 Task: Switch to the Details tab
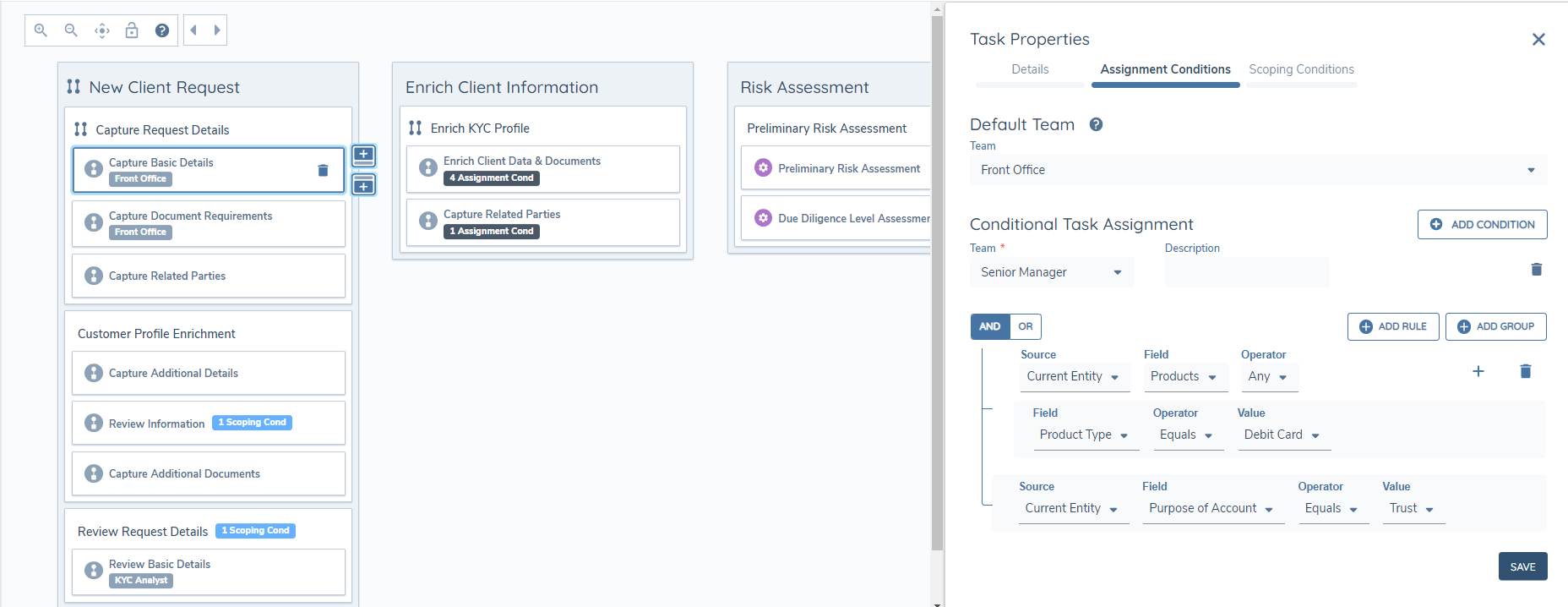tap(1030, 69)
